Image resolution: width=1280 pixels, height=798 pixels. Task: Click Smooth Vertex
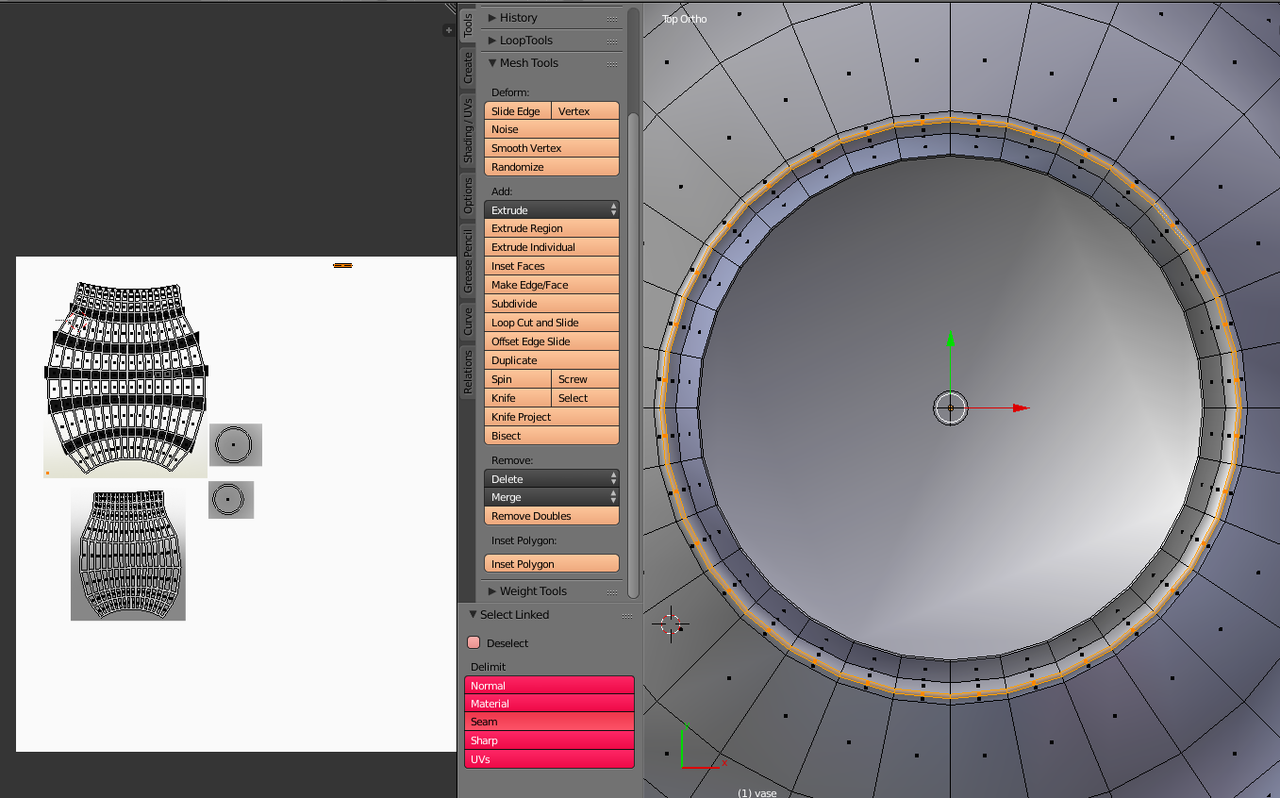(552, 148)
